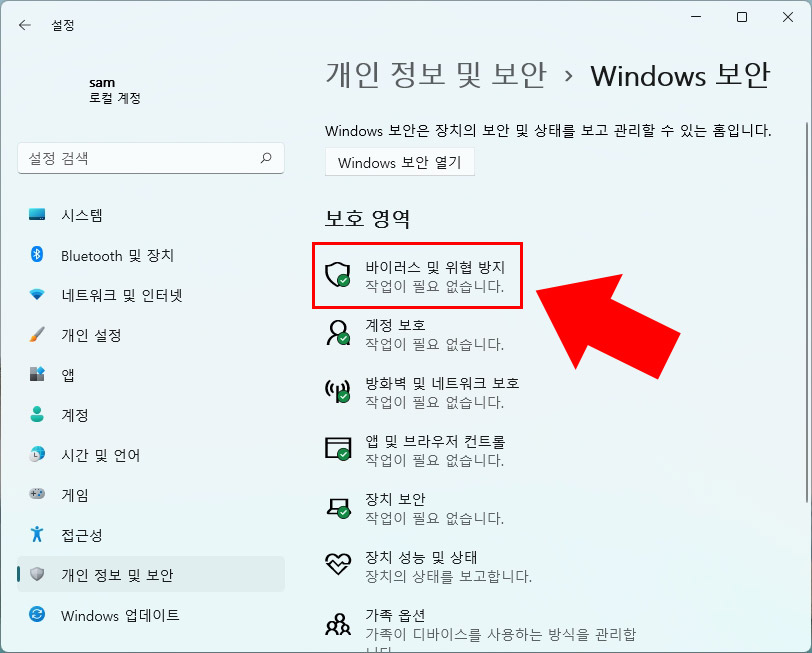Click inside the 설정 검색 search field
The height and width of the screenshot is (653, 812).
click(150, 158)
